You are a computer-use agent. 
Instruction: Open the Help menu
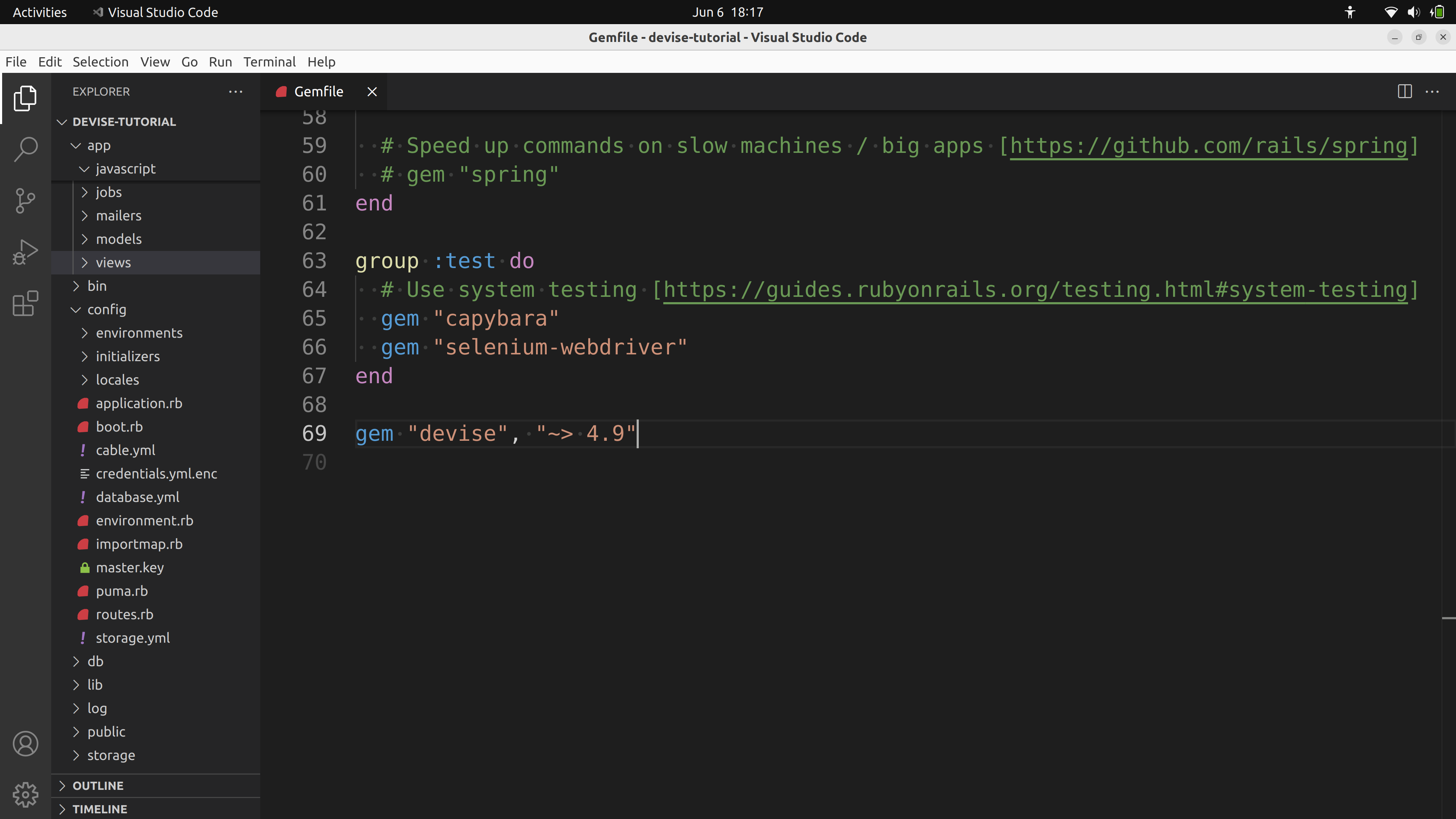[321, 61]
